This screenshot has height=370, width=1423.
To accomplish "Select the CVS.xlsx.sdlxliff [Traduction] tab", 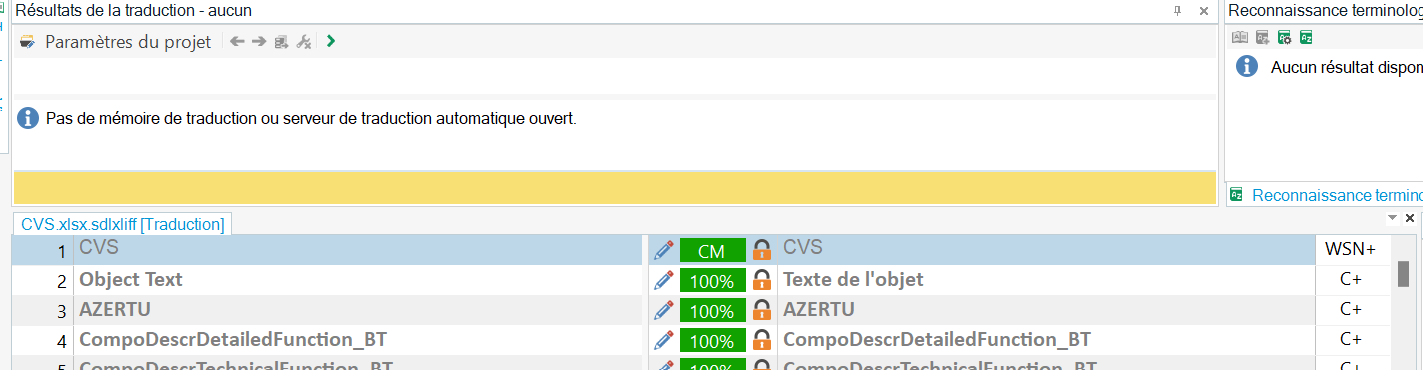I will pyautogui.click(x=122, y=224).
